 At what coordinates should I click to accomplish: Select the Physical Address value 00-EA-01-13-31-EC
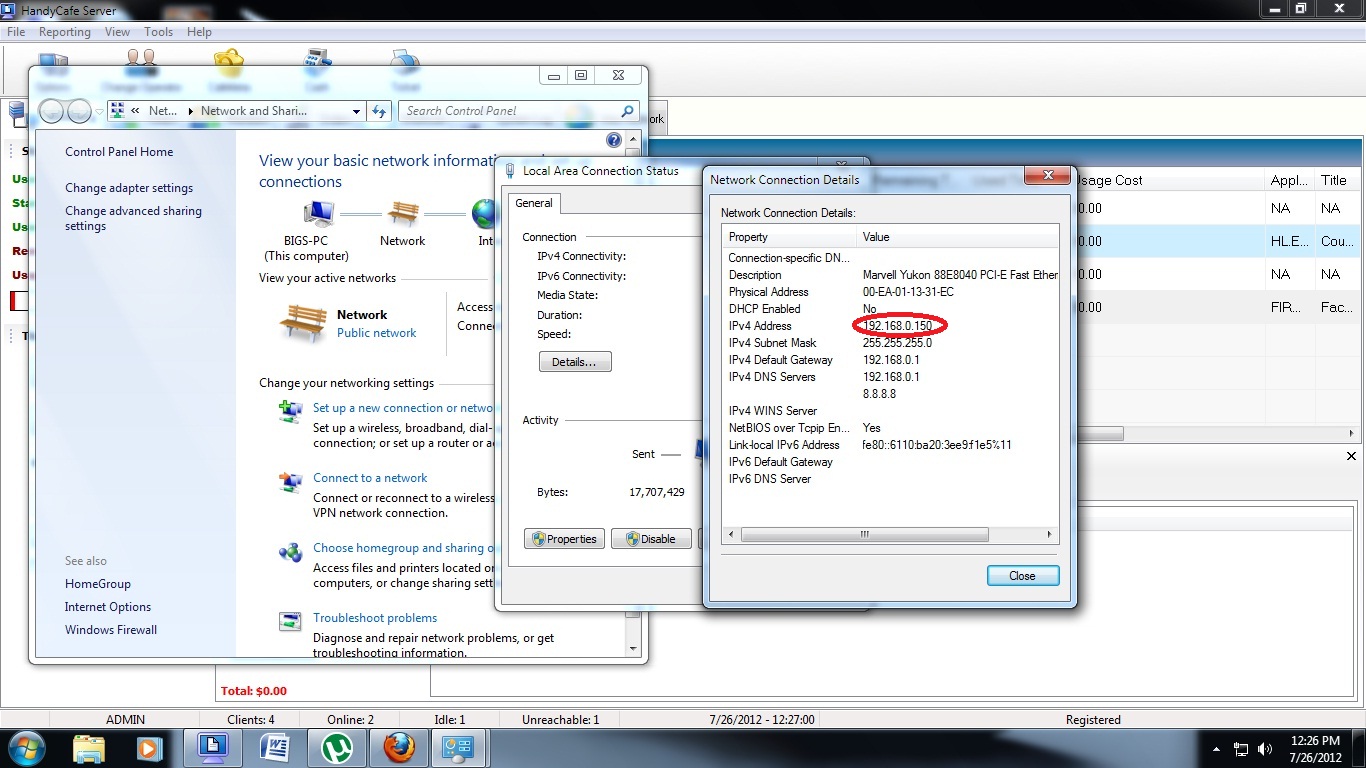click(x=908, y=292)
